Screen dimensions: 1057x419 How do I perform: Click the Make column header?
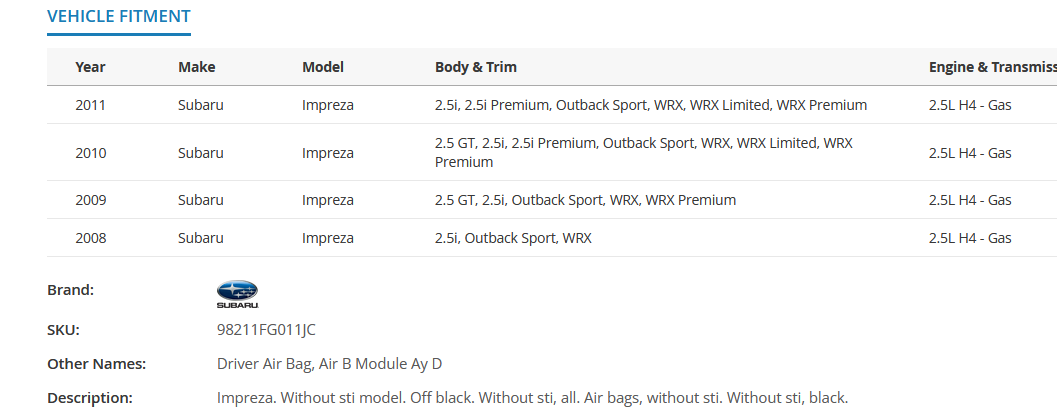coord(197,67)
